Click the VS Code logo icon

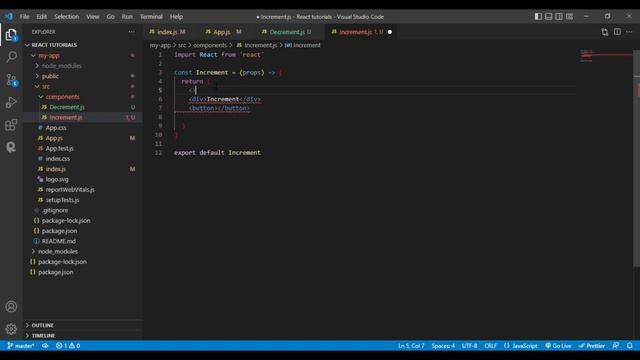tap(9, 17)
